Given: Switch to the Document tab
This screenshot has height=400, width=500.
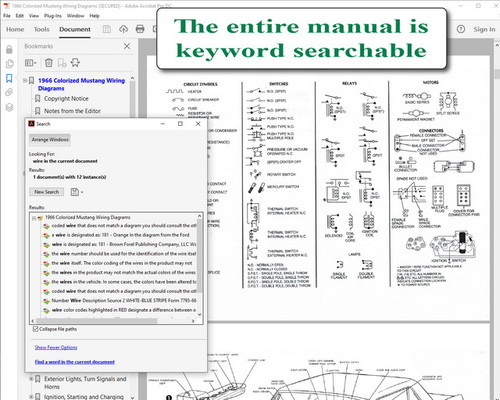Looking at the screenshot, I should click(75, 29).
